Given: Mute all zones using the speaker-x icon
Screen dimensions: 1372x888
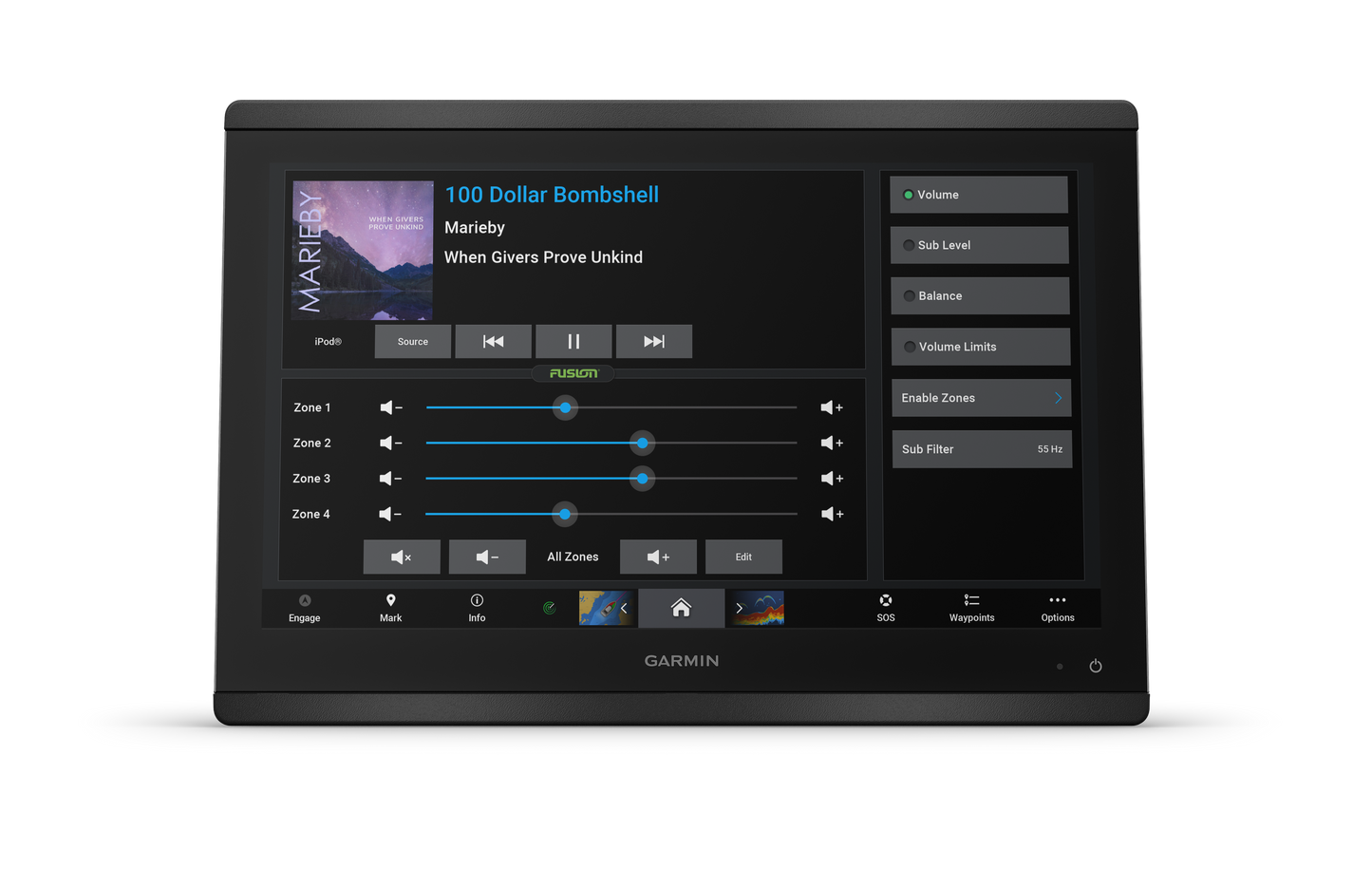Looking at the screenshot, I should pyautogui.click(x=401, y=557).
